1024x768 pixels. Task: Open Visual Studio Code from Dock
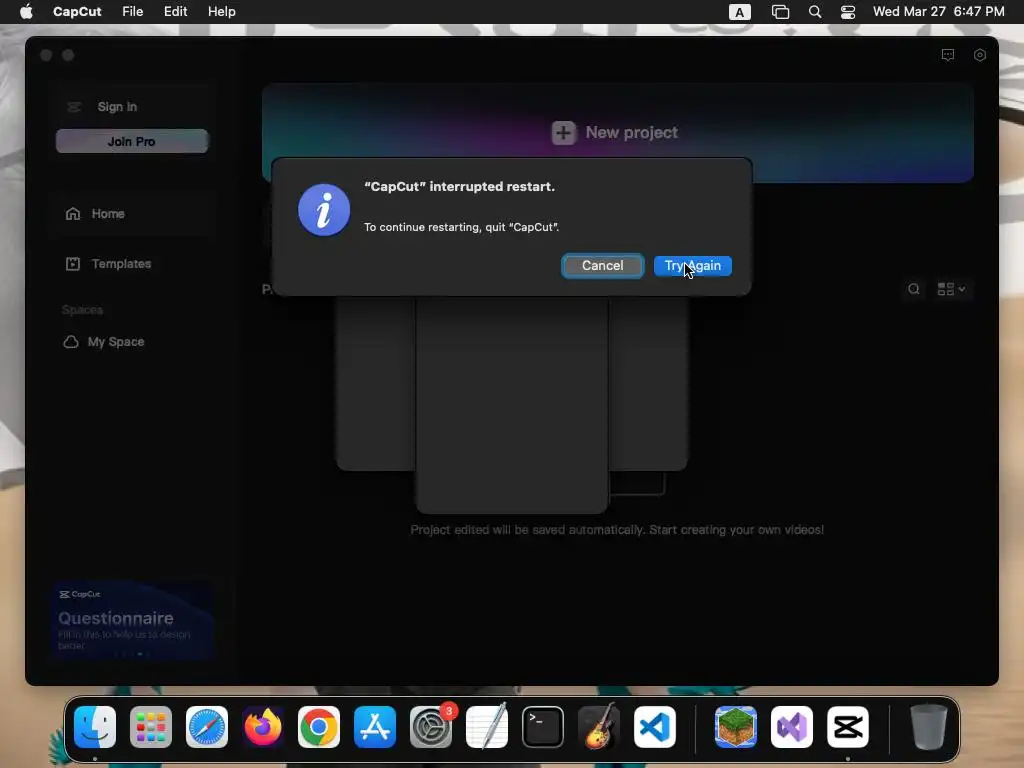655,727
